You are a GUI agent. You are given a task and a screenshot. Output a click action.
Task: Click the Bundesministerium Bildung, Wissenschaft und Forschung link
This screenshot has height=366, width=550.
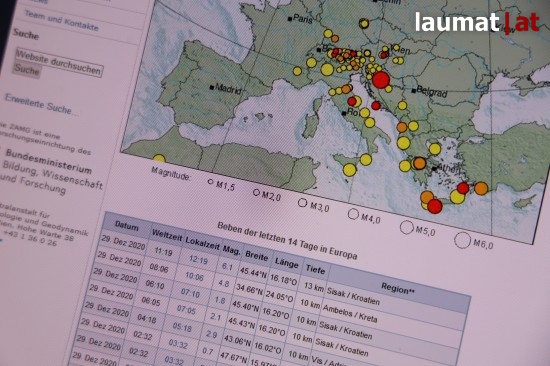[x=53, y=171]
